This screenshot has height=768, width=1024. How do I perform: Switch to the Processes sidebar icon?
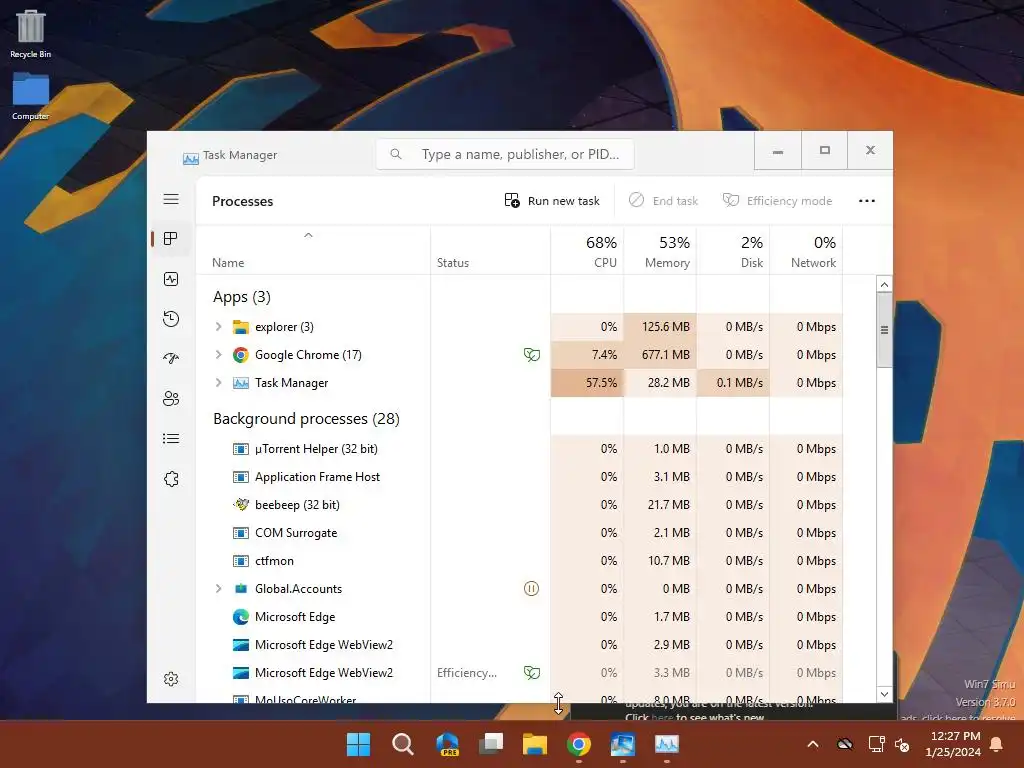pos(171,239)
